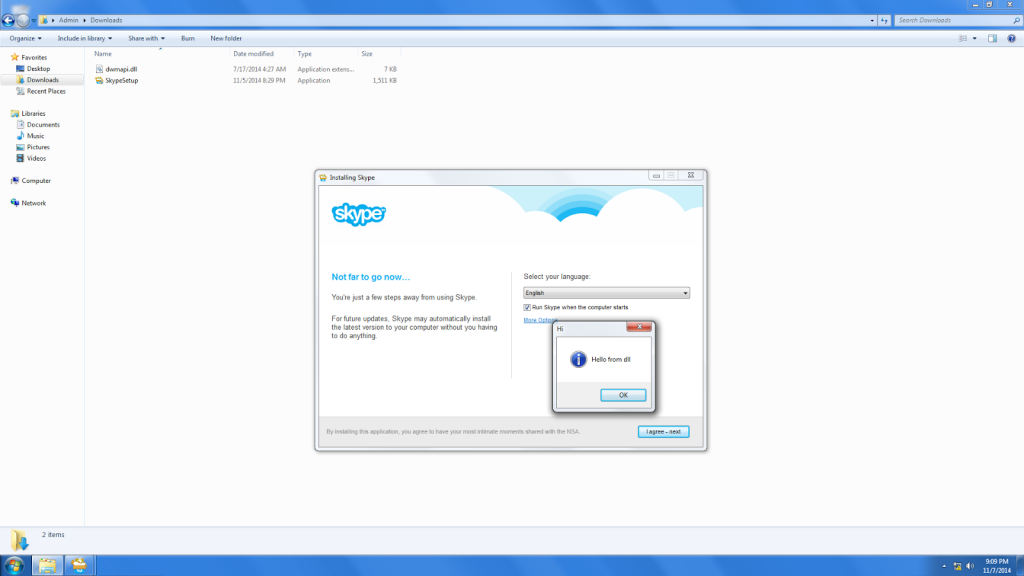1024x576 pixels.
Task: Click the blue information icon in Hi dialog
Action: click(x=578, y=359)
